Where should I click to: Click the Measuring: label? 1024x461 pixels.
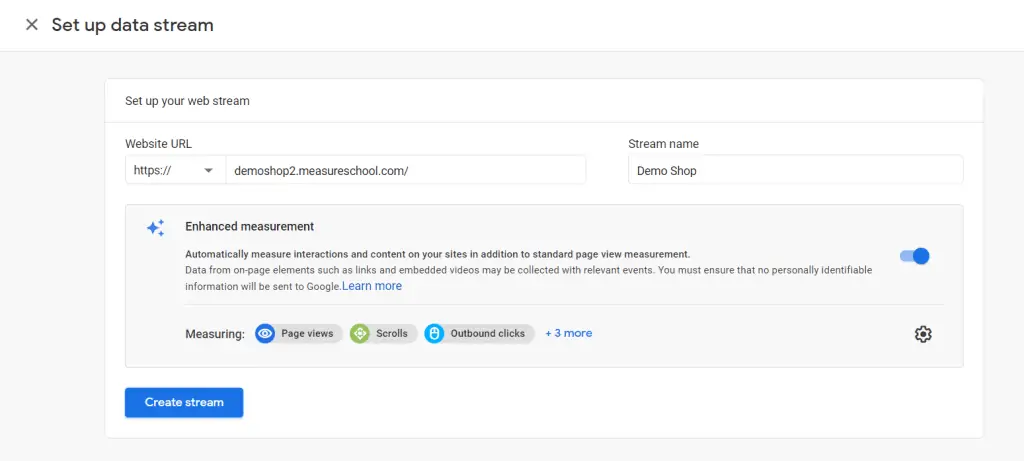(x=215, y=334)
